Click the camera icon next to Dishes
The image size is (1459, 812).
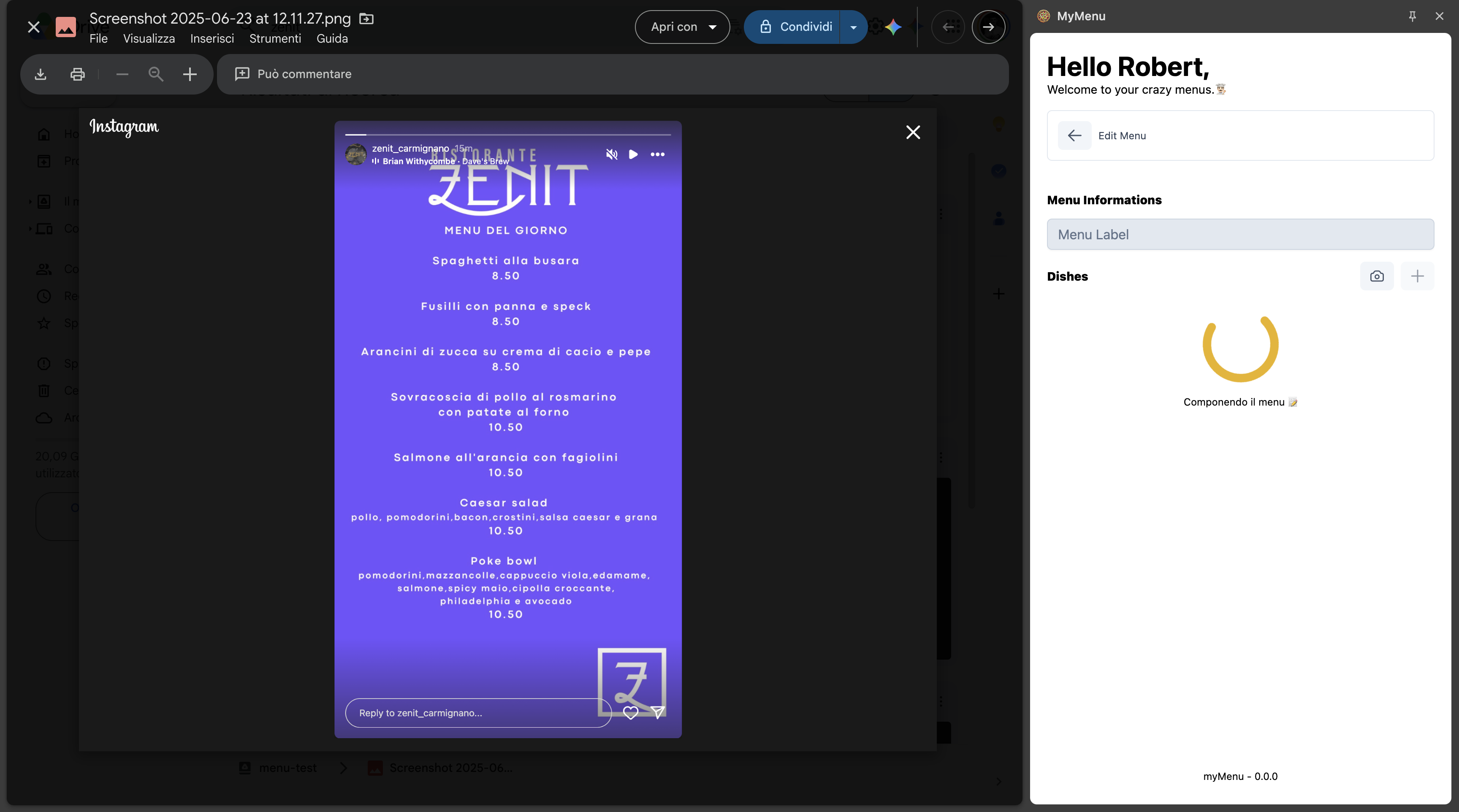point(1377,276)
